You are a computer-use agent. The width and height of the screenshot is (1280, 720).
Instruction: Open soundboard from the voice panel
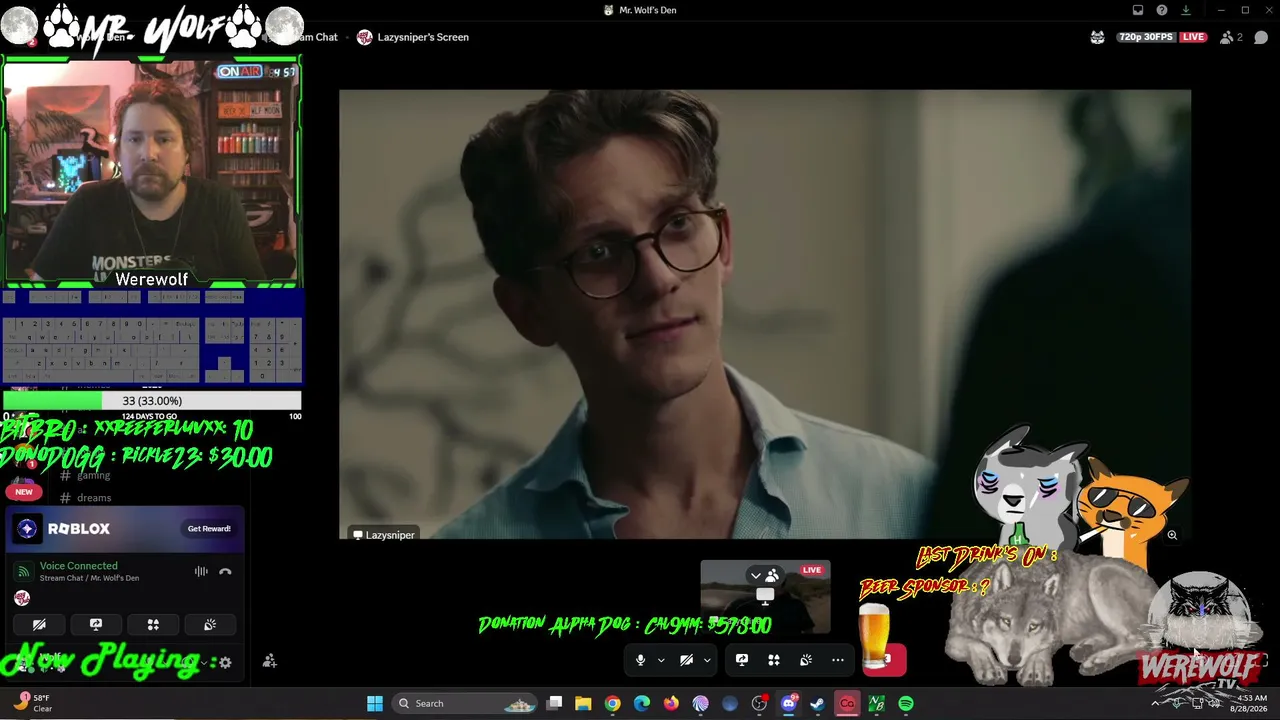(x=210, y=625)
